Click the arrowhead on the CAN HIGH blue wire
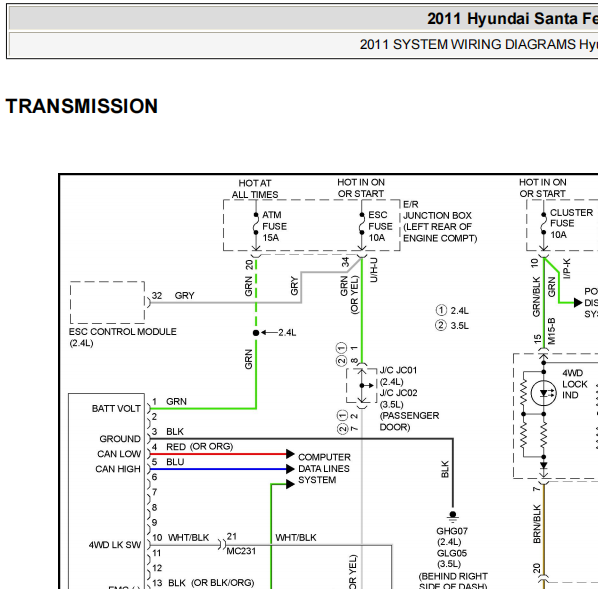 [x=291, y=469]
